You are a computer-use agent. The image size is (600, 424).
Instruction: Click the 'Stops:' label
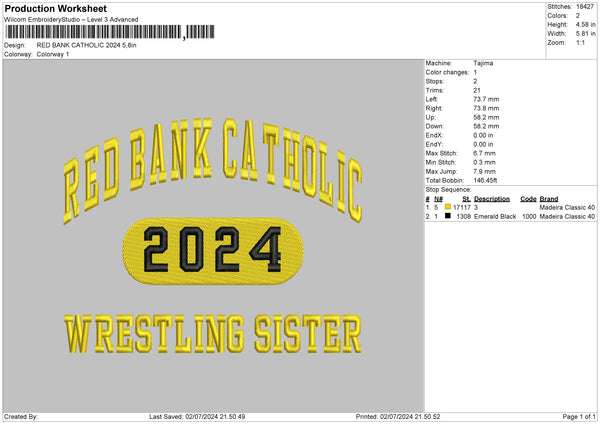435,82
